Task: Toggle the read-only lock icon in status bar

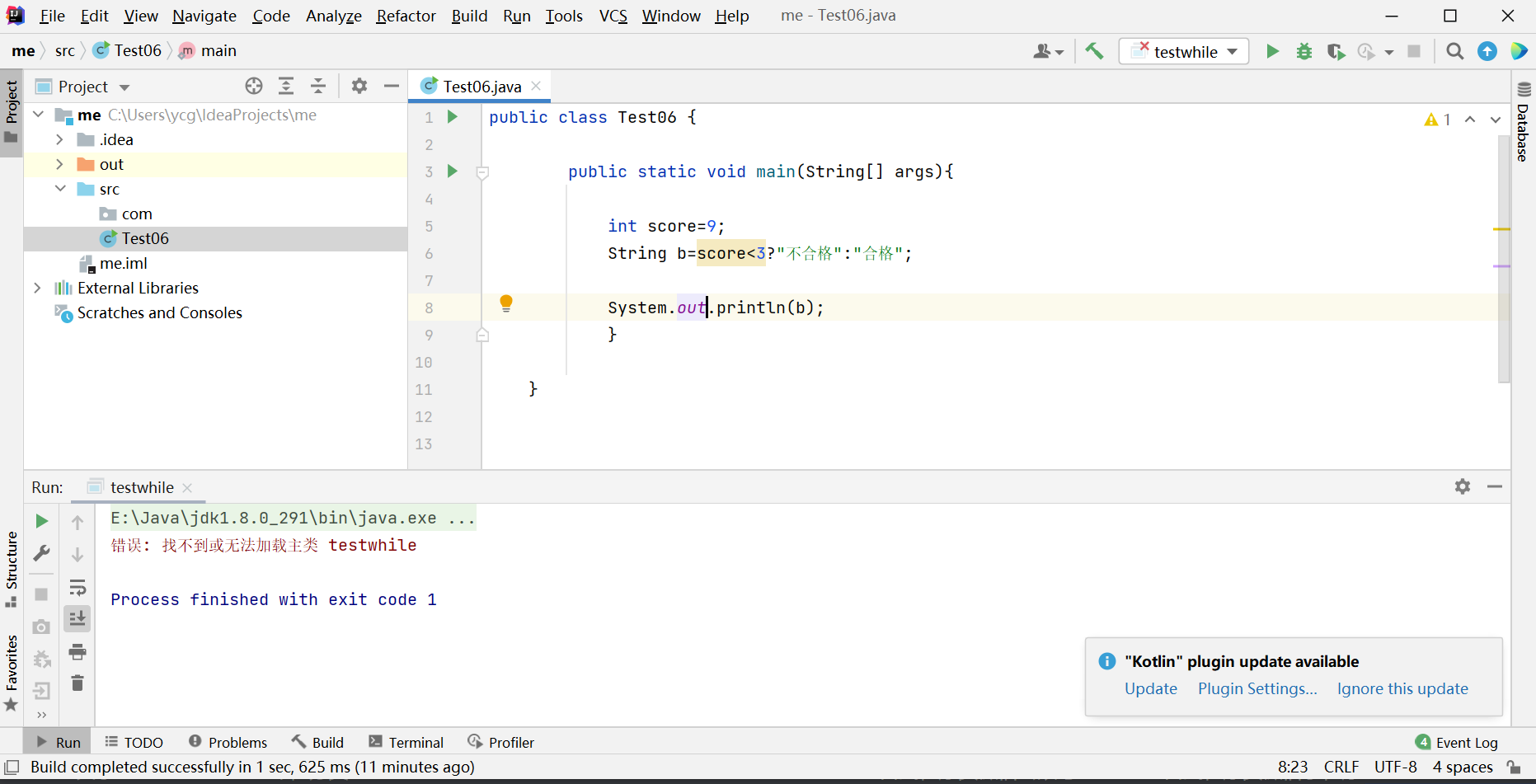Action: (1514, 768)
